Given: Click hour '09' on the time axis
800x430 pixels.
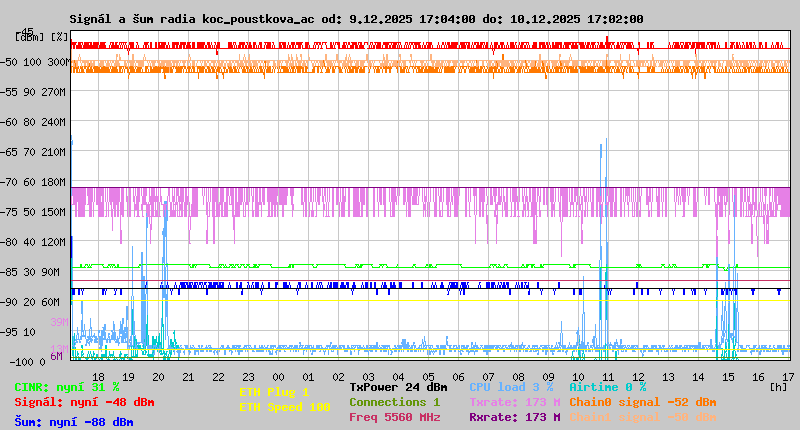Looking at the screenshot, I should pos(548,377).
